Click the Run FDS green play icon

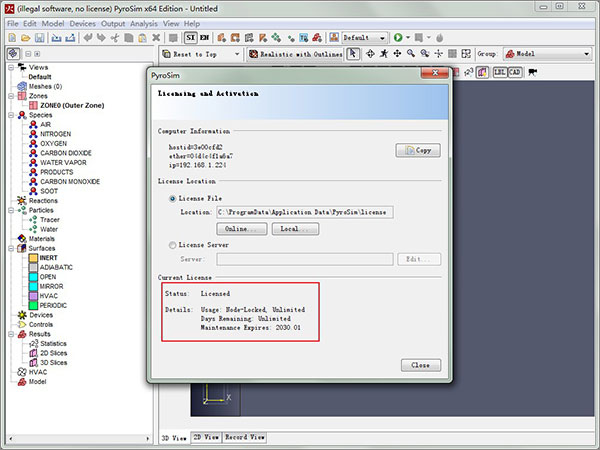tap(398, 38)
